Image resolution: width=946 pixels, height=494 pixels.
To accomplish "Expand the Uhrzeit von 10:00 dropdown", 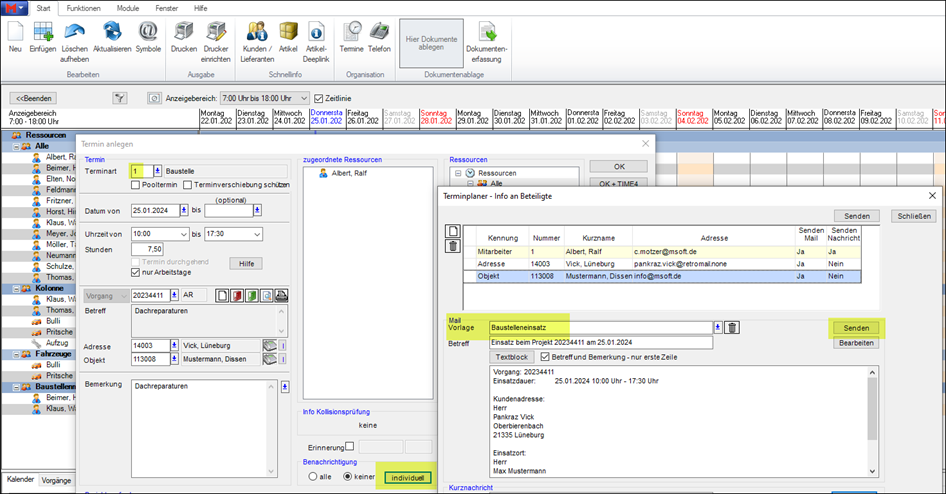I will (182, 234).
